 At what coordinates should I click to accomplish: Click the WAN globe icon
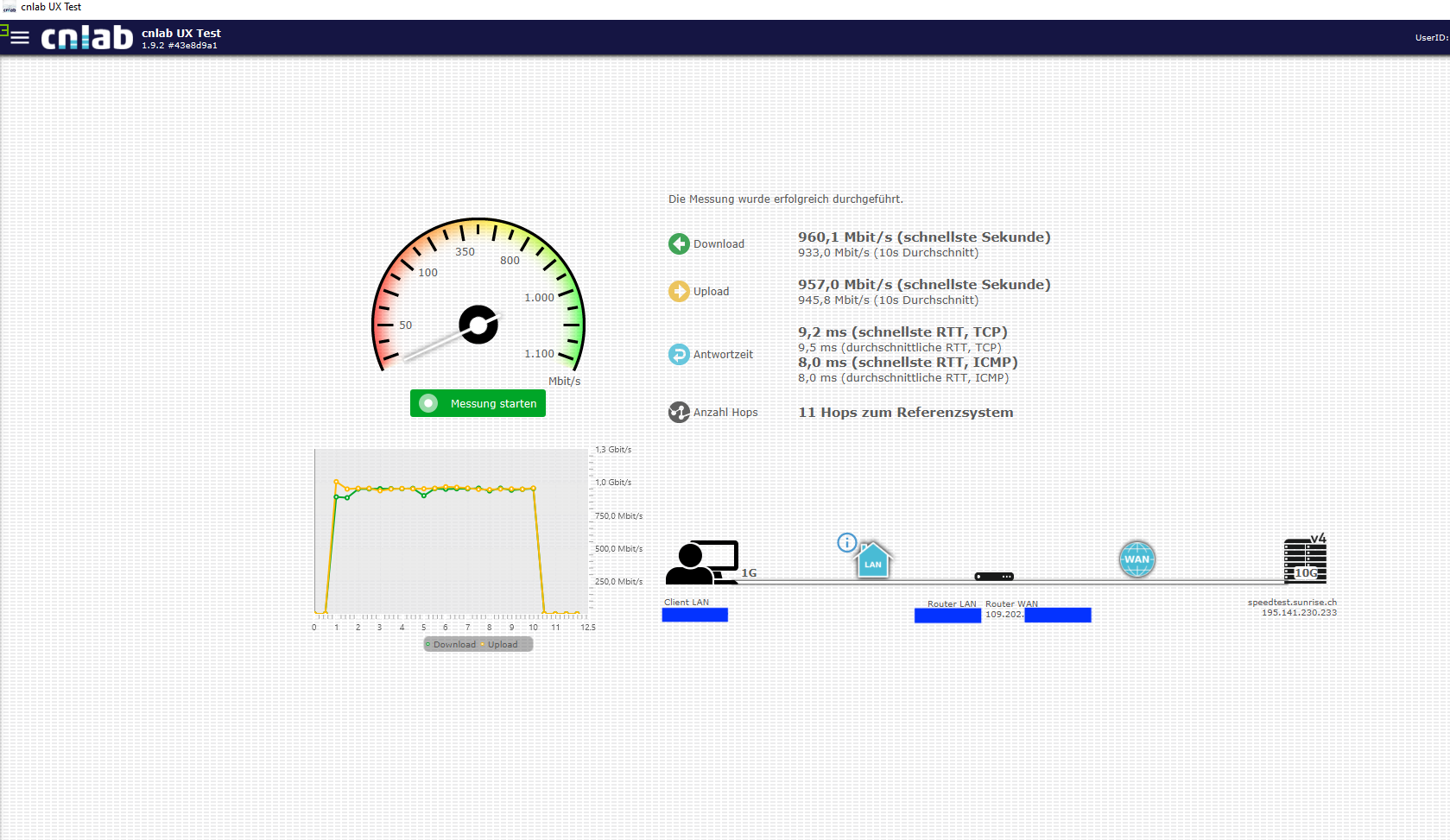pyautogui.click(x=1137, y=559)
